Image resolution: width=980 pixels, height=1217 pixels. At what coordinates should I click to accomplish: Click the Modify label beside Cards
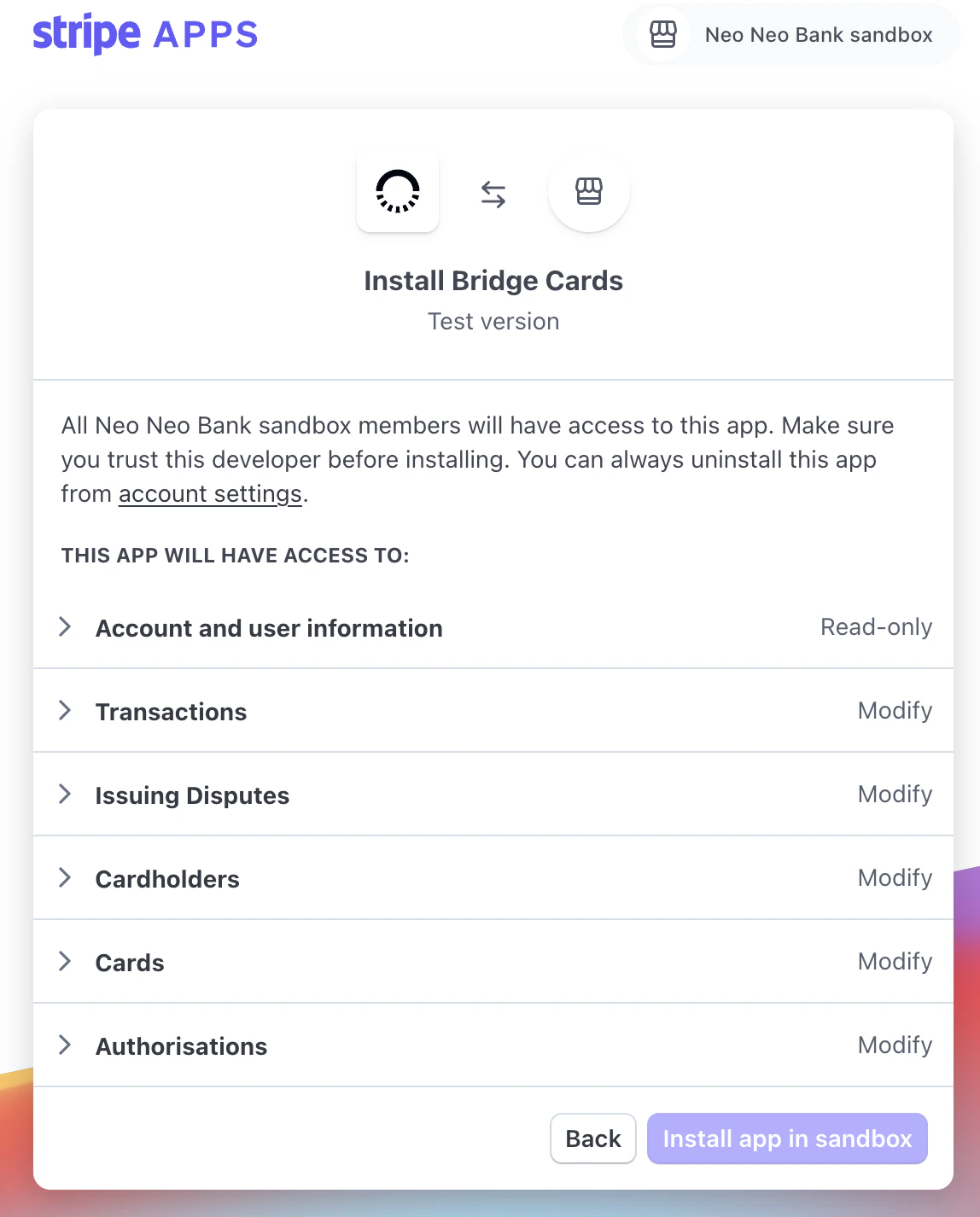pyautogui.click(x=895, y=961)
